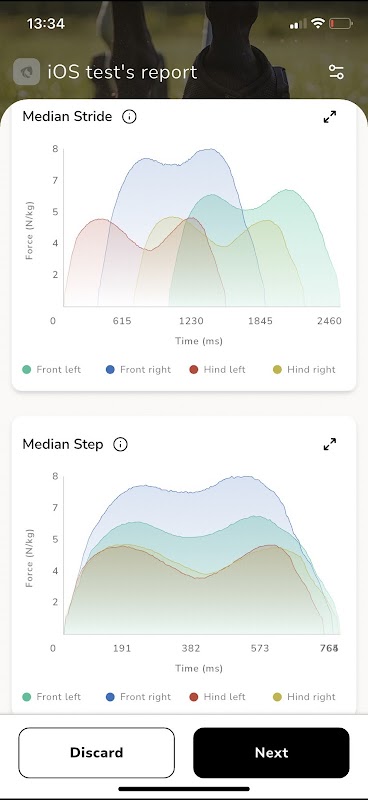Open the filter settings sliders icon

point(336,72)
